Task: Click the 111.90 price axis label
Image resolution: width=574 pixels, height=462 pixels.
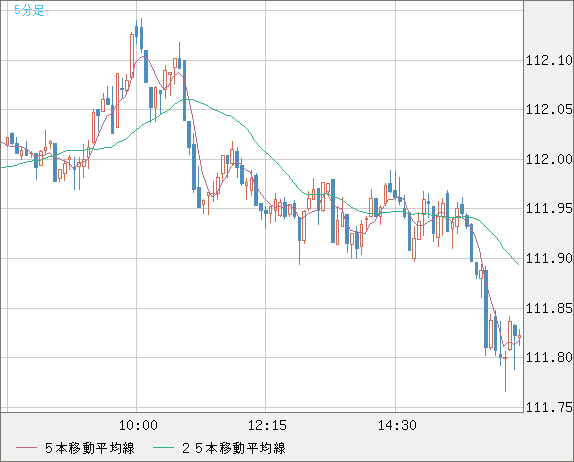Action: click(x=549, y=258)
